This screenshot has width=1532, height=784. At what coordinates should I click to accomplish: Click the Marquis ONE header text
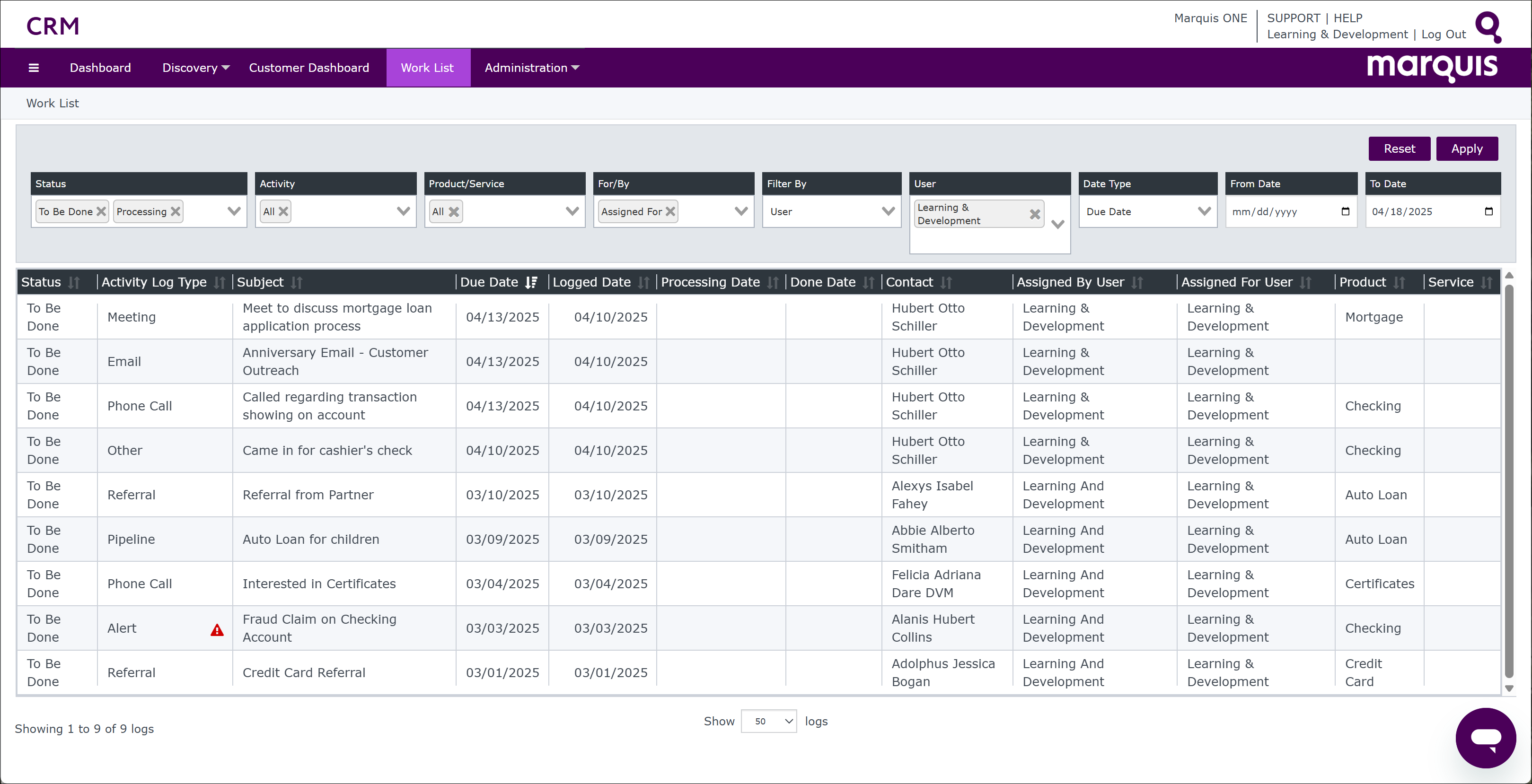[1210, 18]
